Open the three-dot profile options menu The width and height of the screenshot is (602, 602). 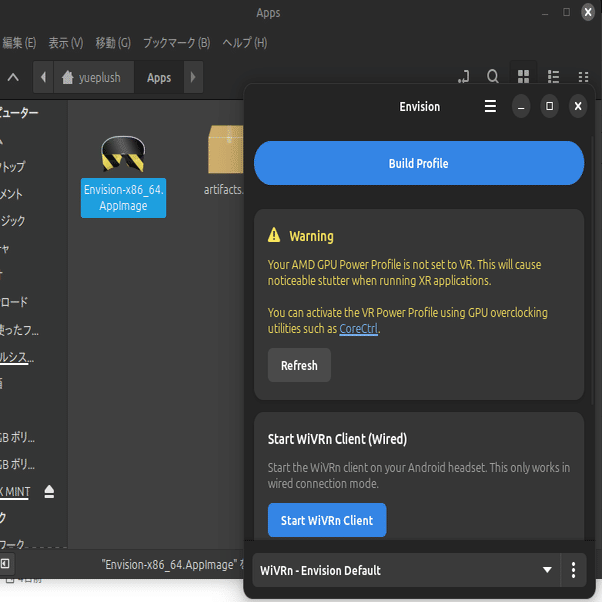point(573,570)
